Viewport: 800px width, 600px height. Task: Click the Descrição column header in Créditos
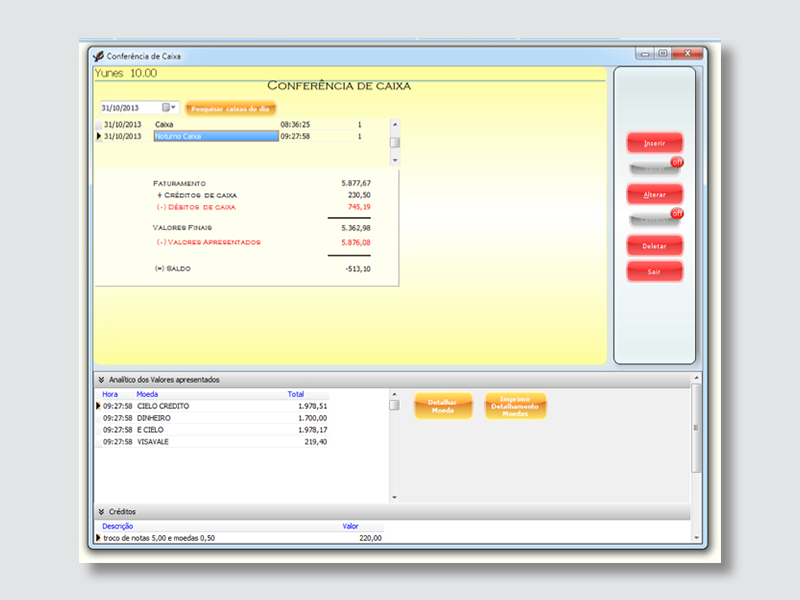click(117, 526)
